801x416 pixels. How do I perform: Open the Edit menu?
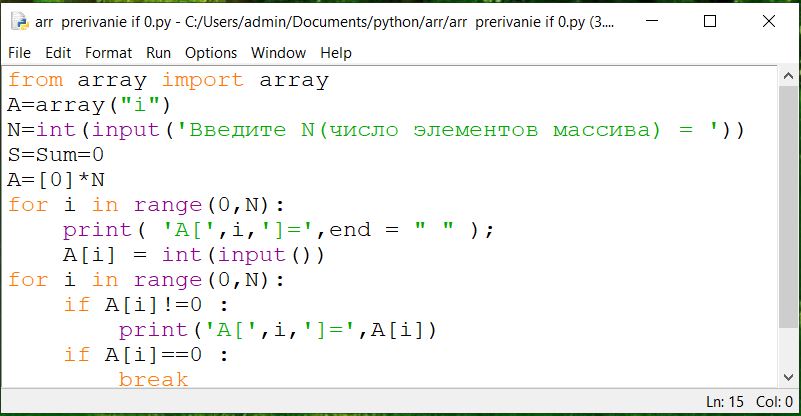(58, 53)
